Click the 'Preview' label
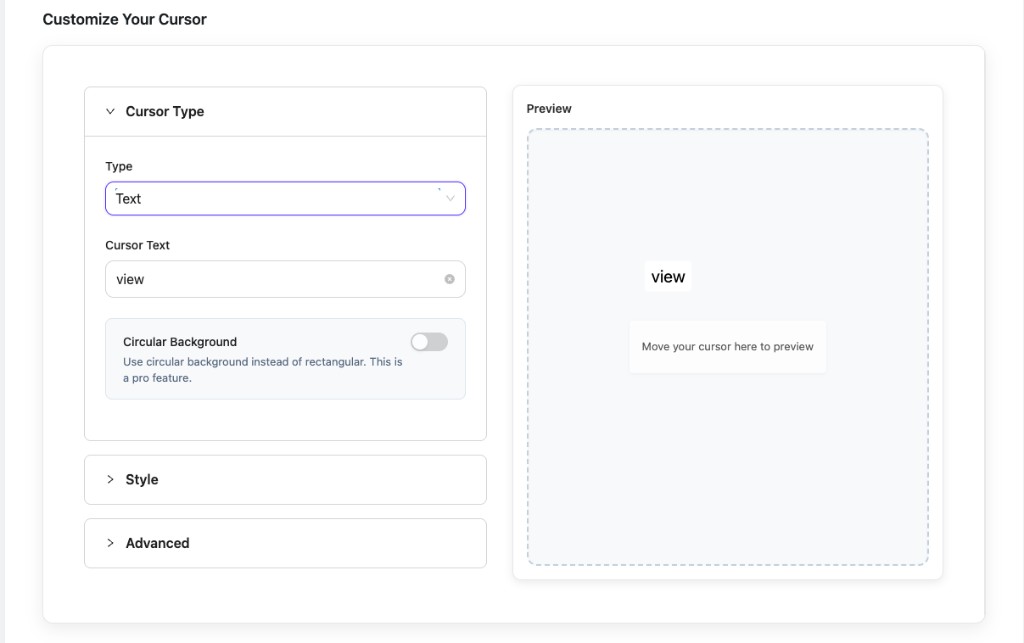Screen dimensions: 1024x643 549,109
